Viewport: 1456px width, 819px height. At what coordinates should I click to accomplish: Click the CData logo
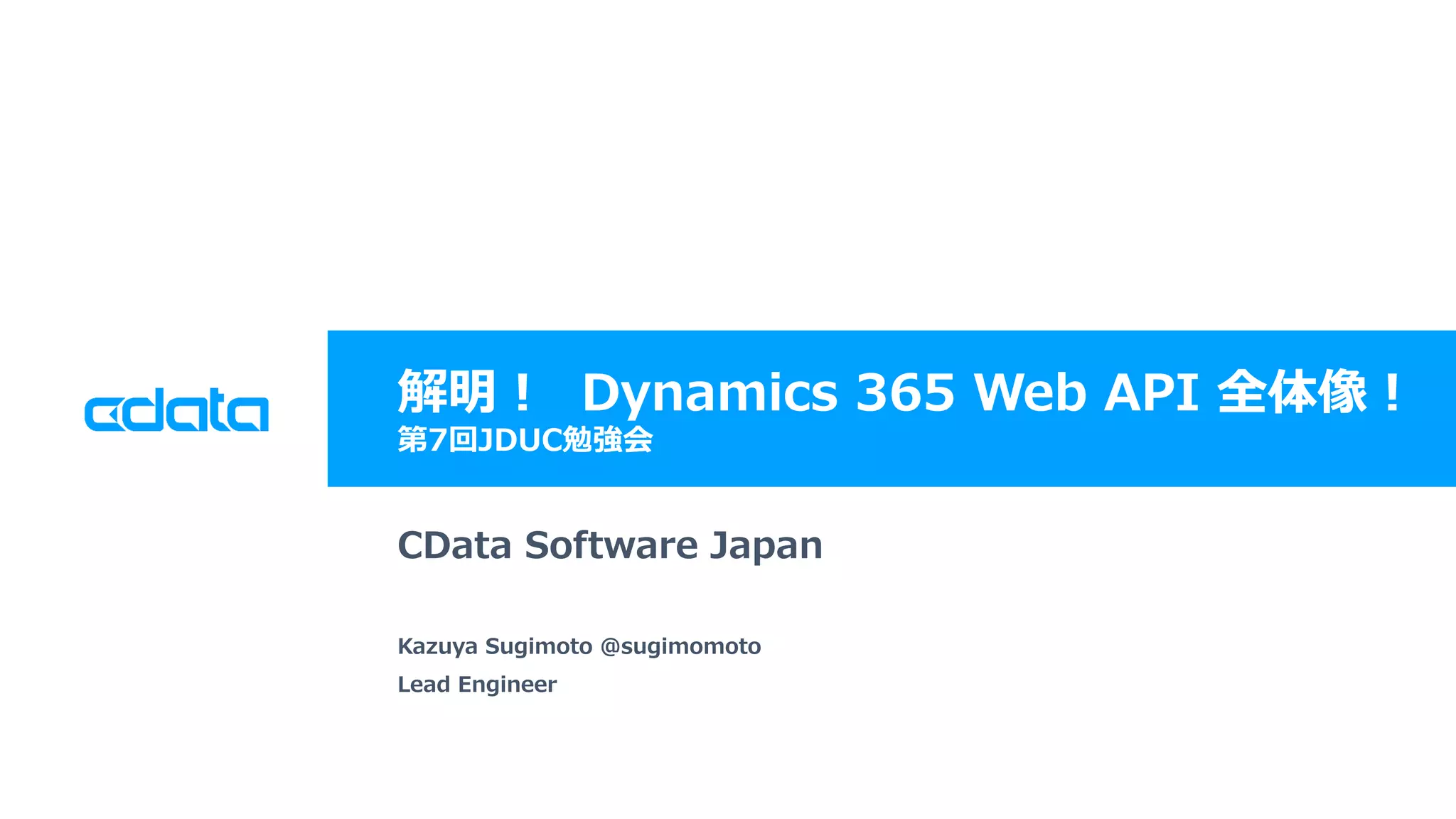pos(176,410)
